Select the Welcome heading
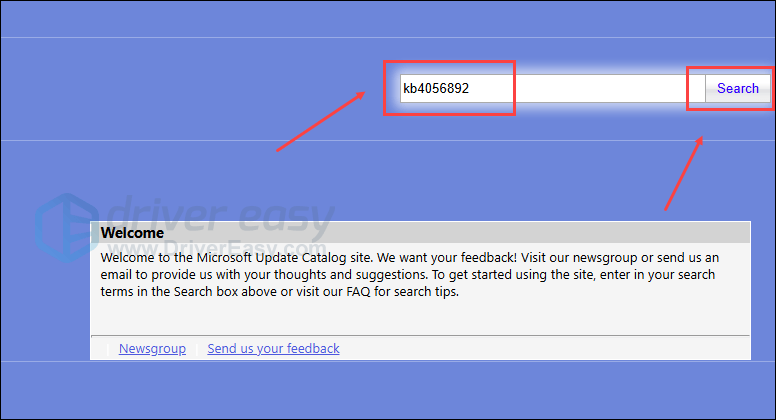 [132, 233]
